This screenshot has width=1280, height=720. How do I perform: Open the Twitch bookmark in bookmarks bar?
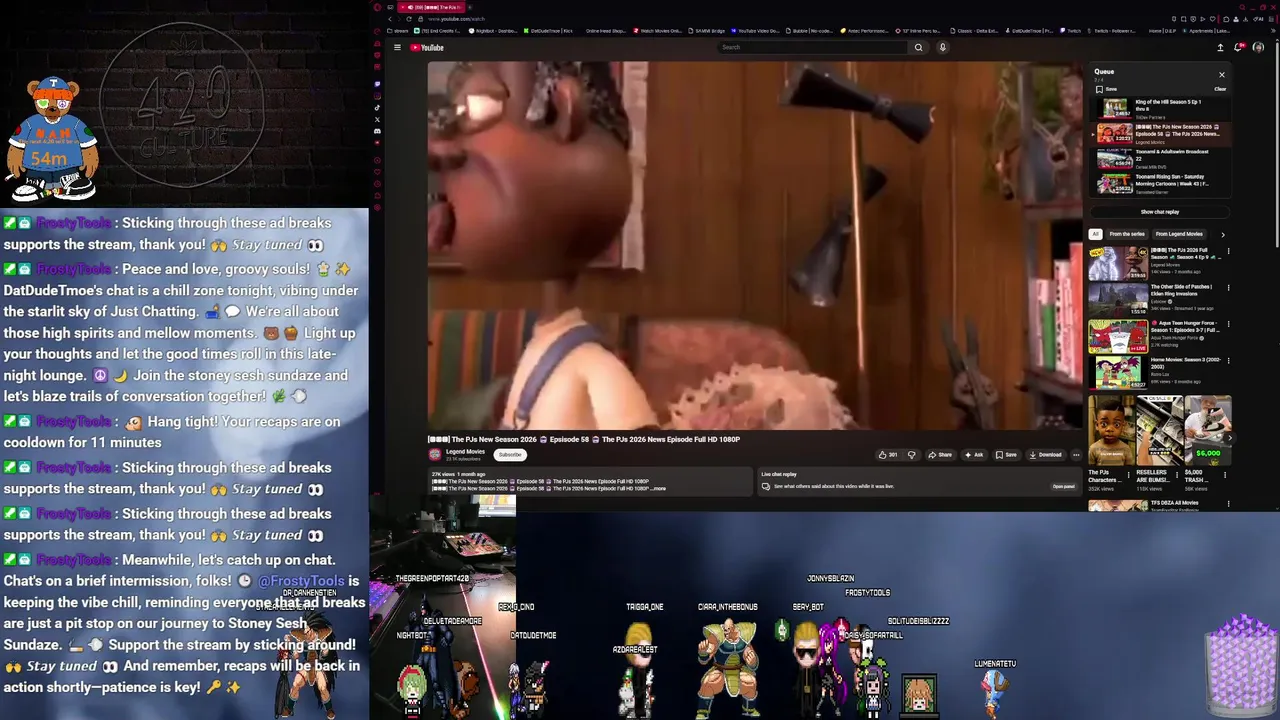point(1070,31)
